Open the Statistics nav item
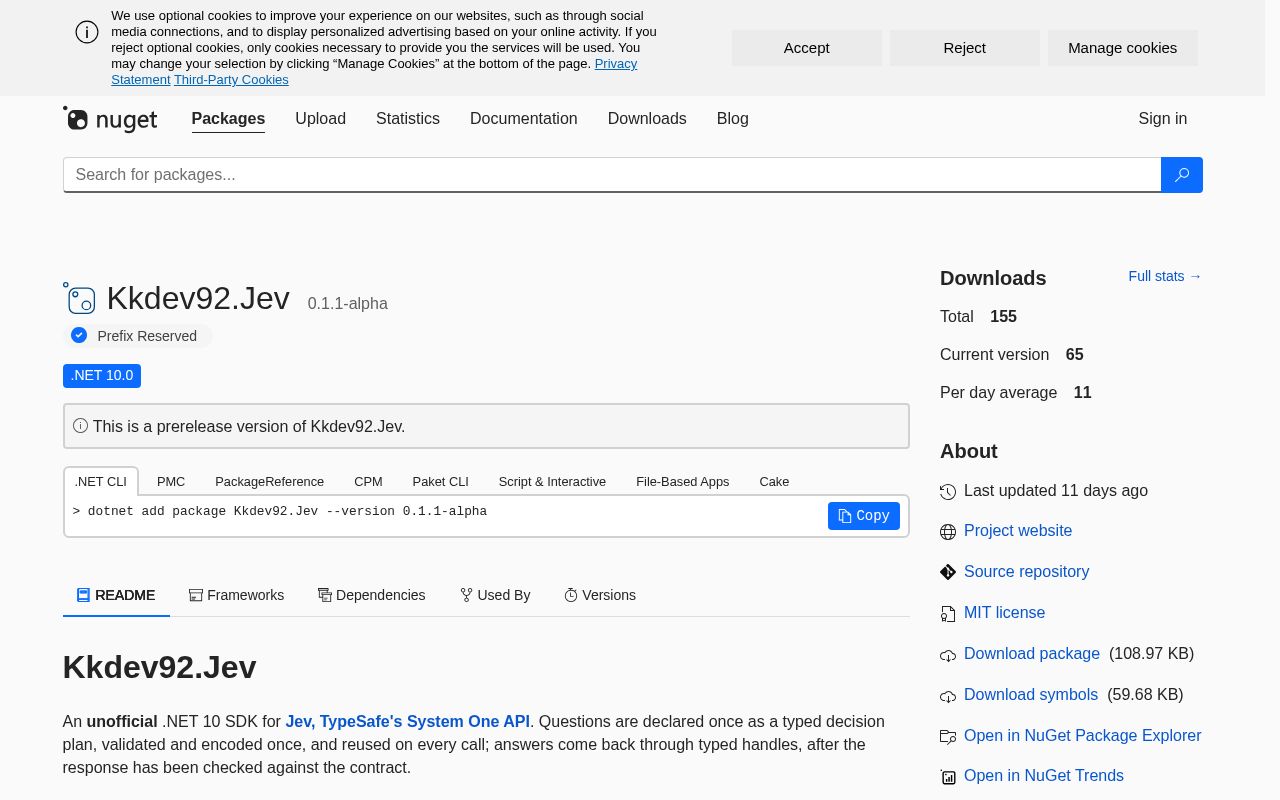1280x800 pixels. pos(408,119)
